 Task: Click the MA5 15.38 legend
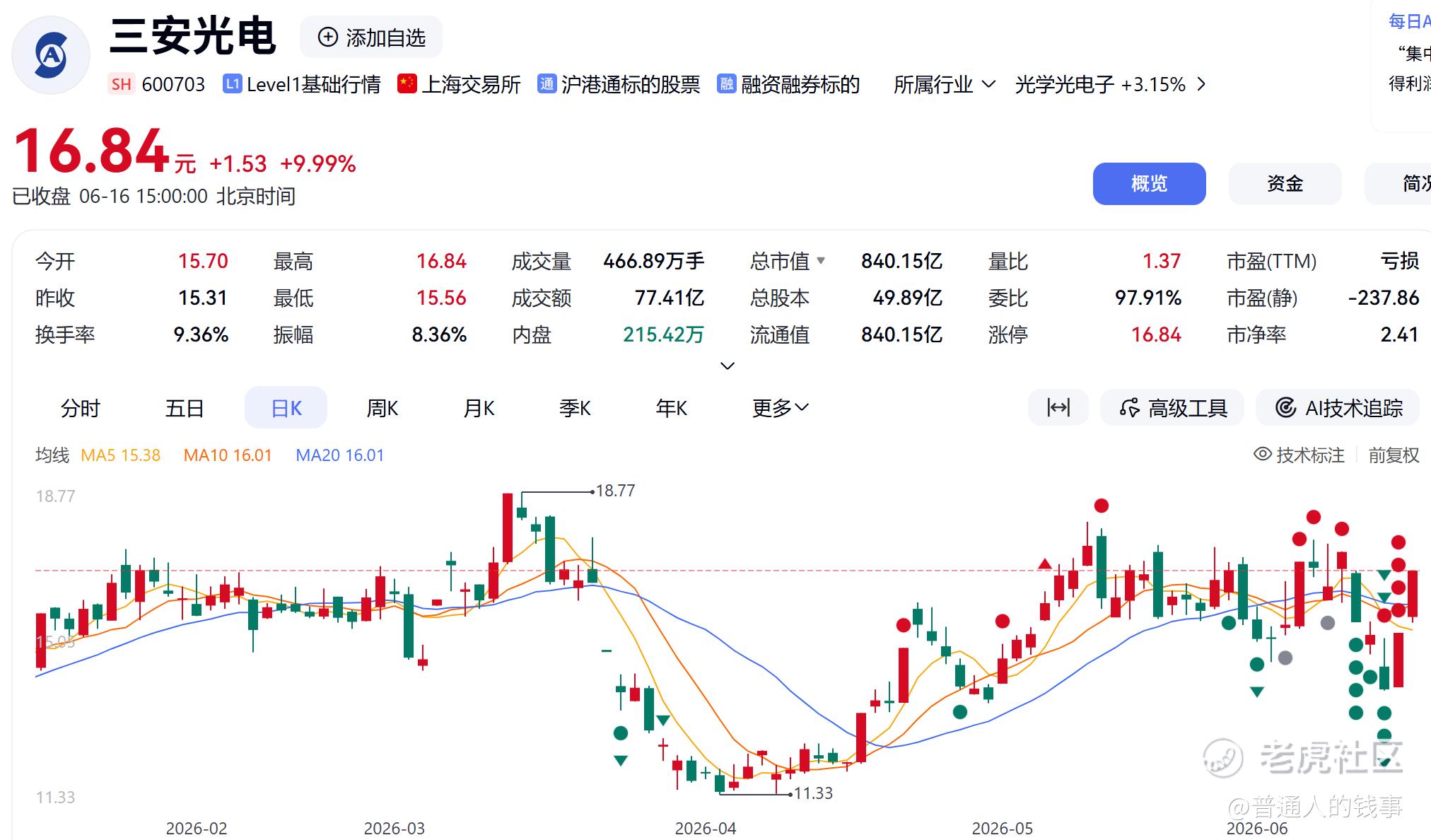point(121,455)
